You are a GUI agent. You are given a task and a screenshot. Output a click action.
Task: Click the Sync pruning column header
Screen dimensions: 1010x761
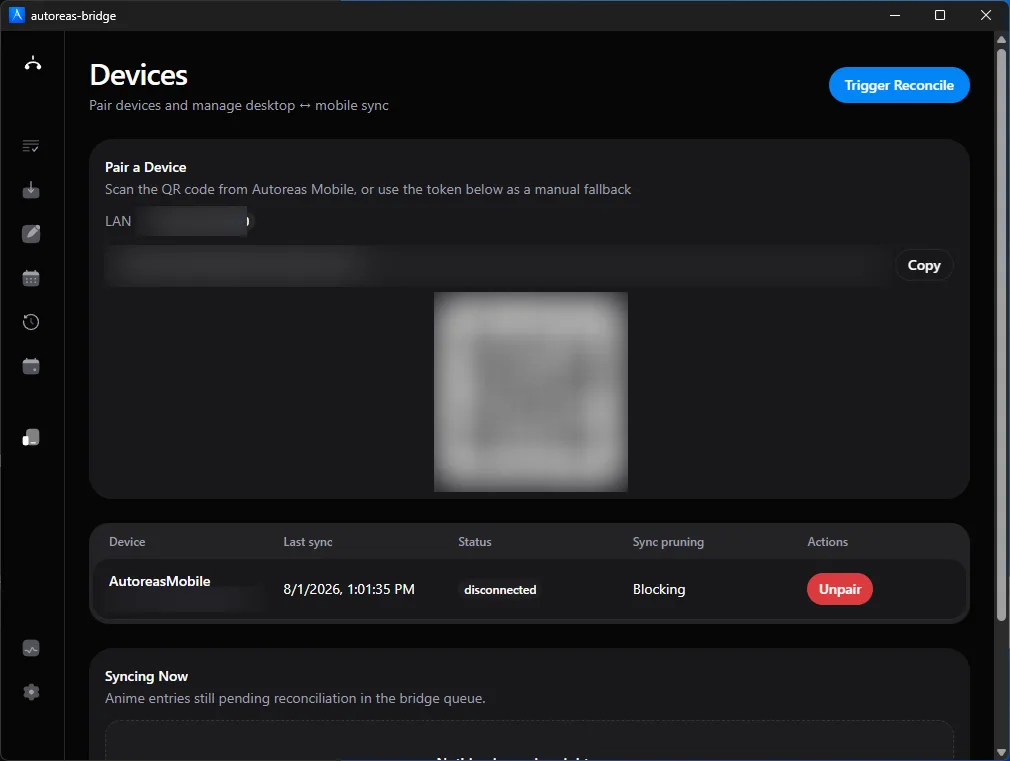tap(668, 542)
